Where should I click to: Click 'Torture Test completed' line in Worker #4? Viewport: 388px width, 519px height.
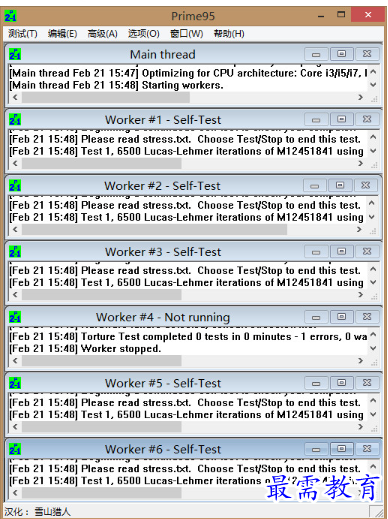188,337
